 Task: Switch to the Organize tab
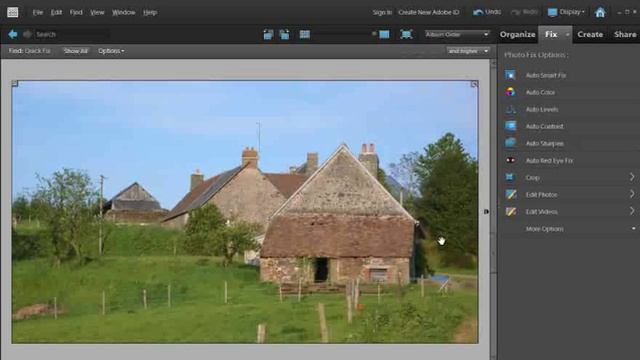518,35
